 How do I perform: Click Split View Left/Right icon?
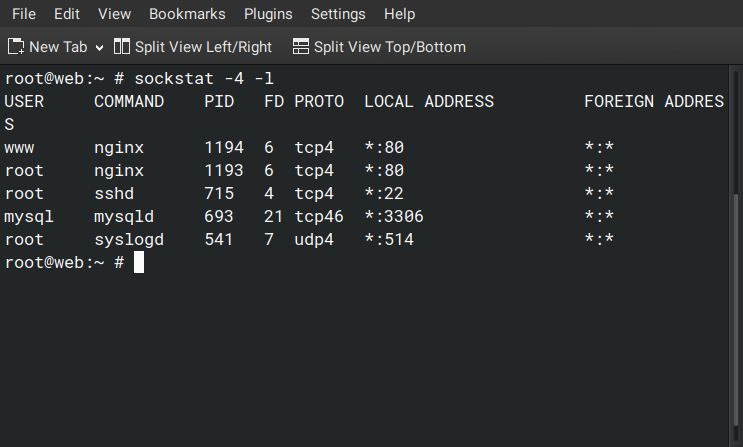tap(122, 47)
